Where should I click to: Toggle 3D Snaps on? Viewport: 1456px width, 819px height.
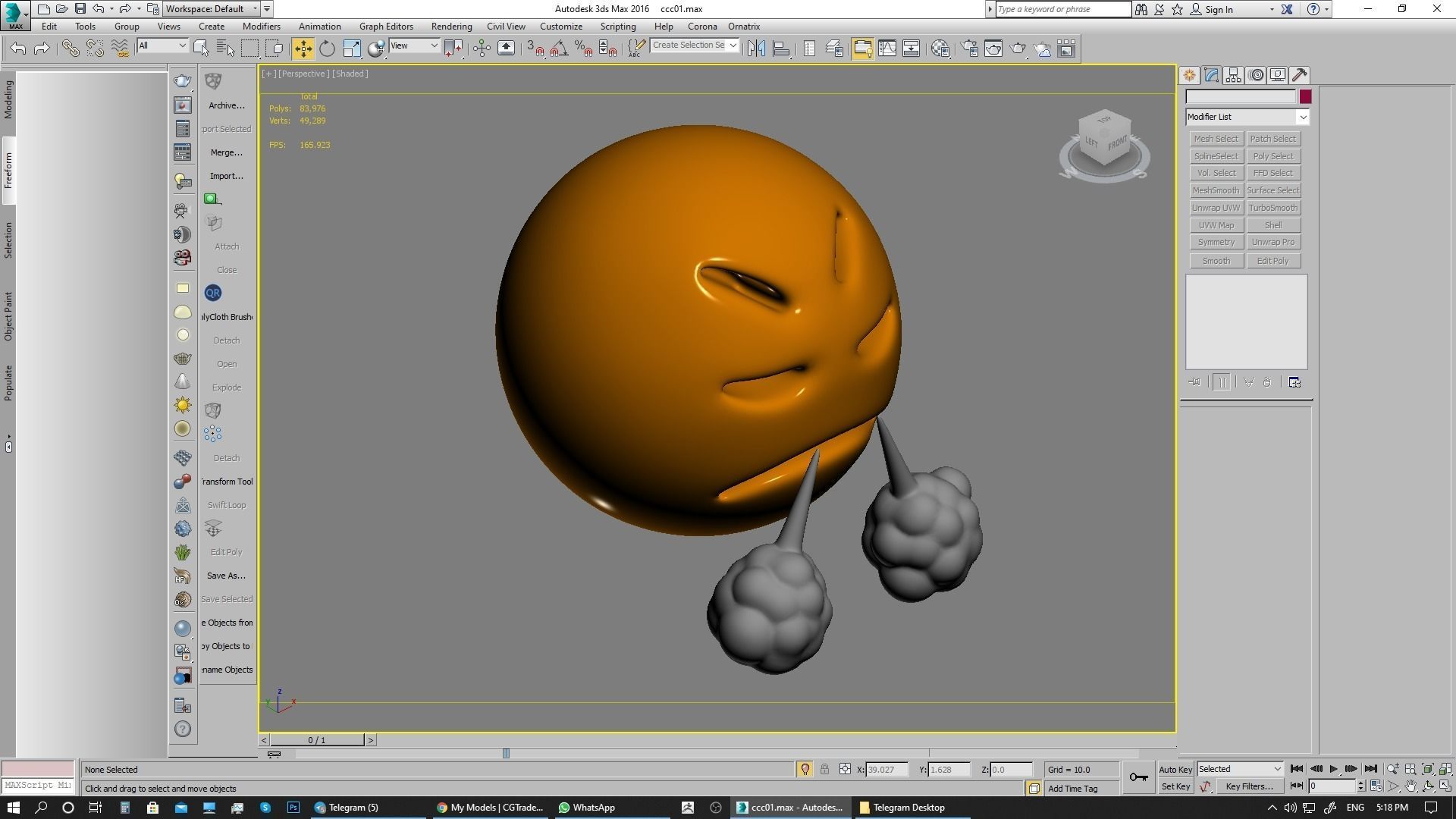[x=535, y=49]
